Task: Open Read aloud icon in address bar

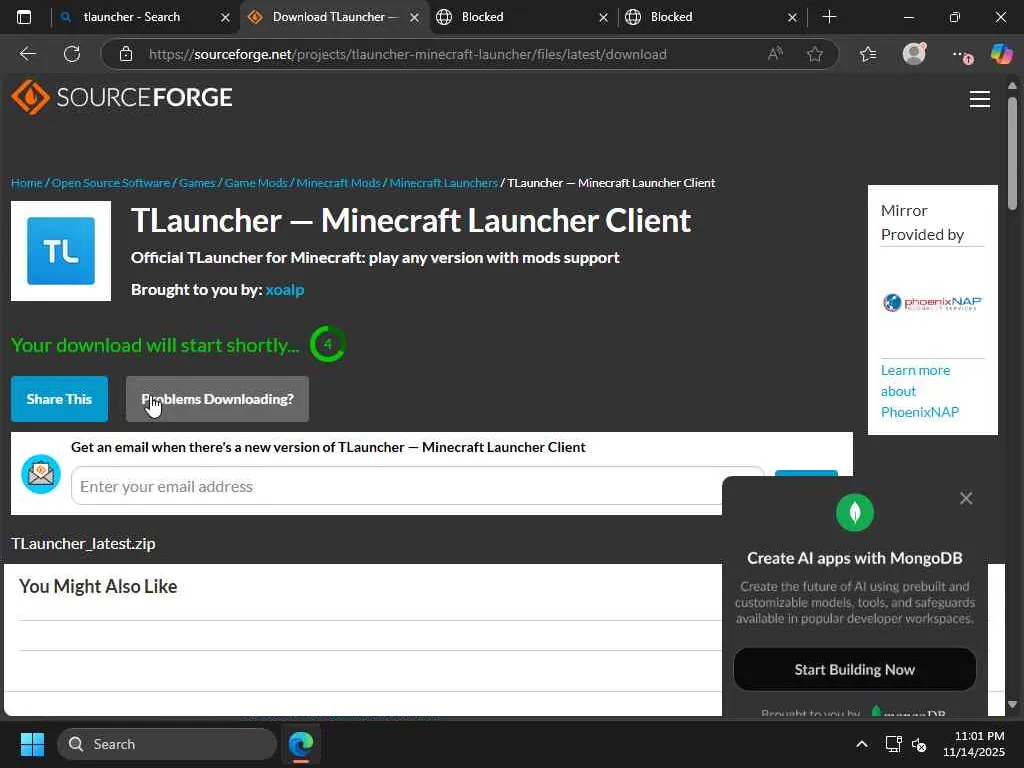Action: point(775,54)
